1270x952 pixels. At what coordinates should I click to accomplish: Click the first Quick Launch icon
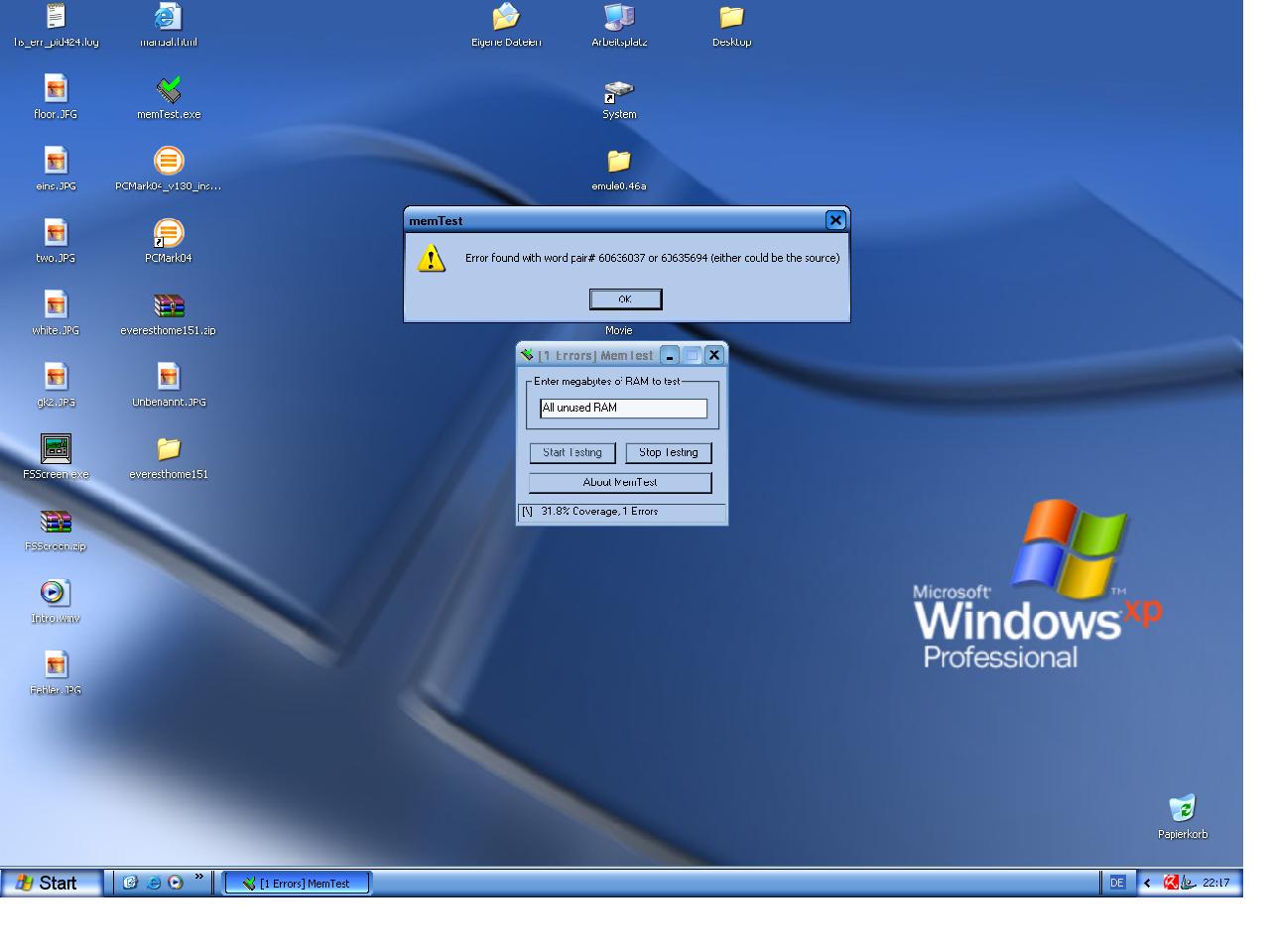point(130,883)
